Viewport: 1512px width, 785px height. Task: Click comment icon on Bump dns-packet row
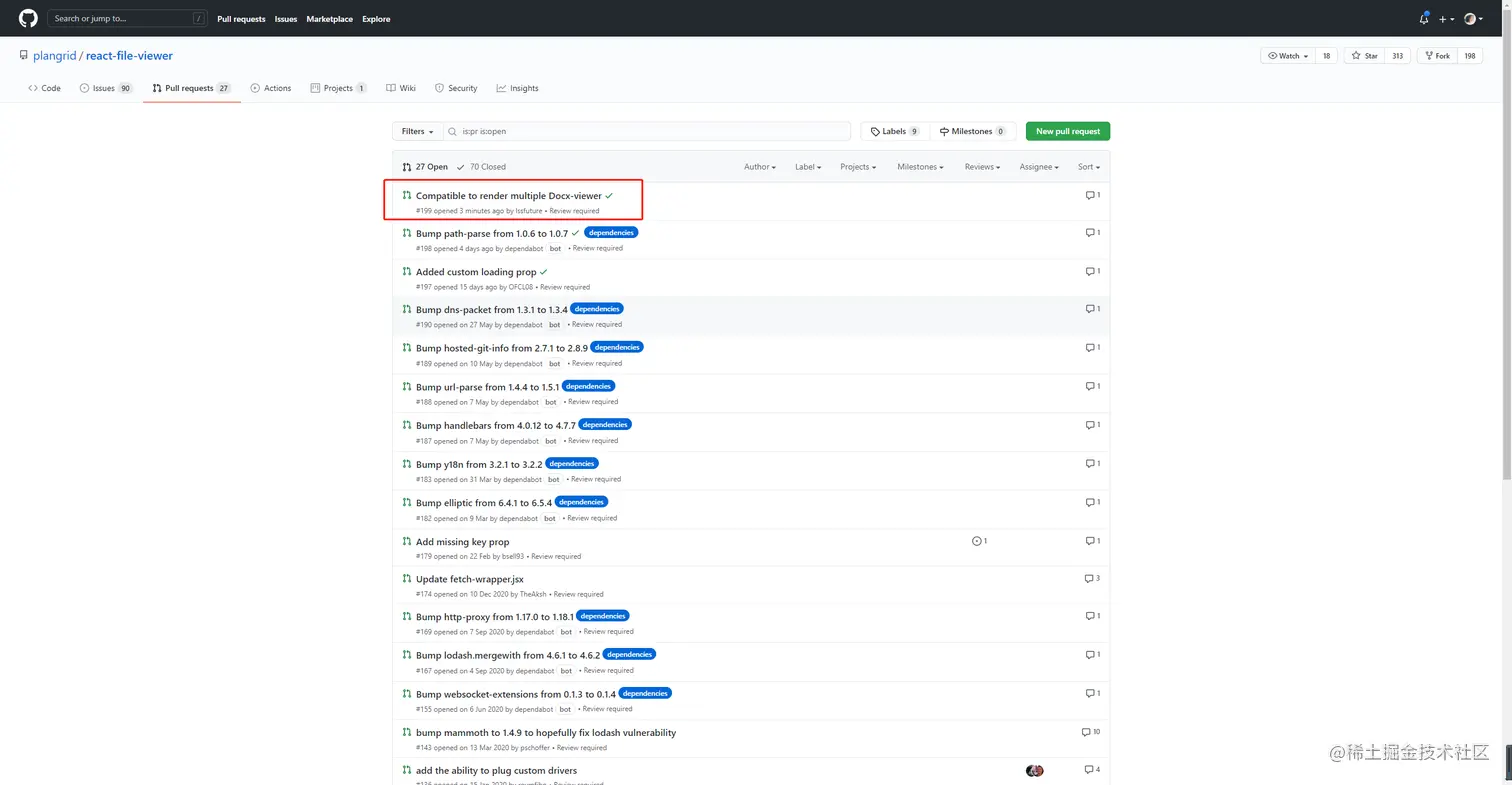pyautogui.click(x=1090, y=308)
